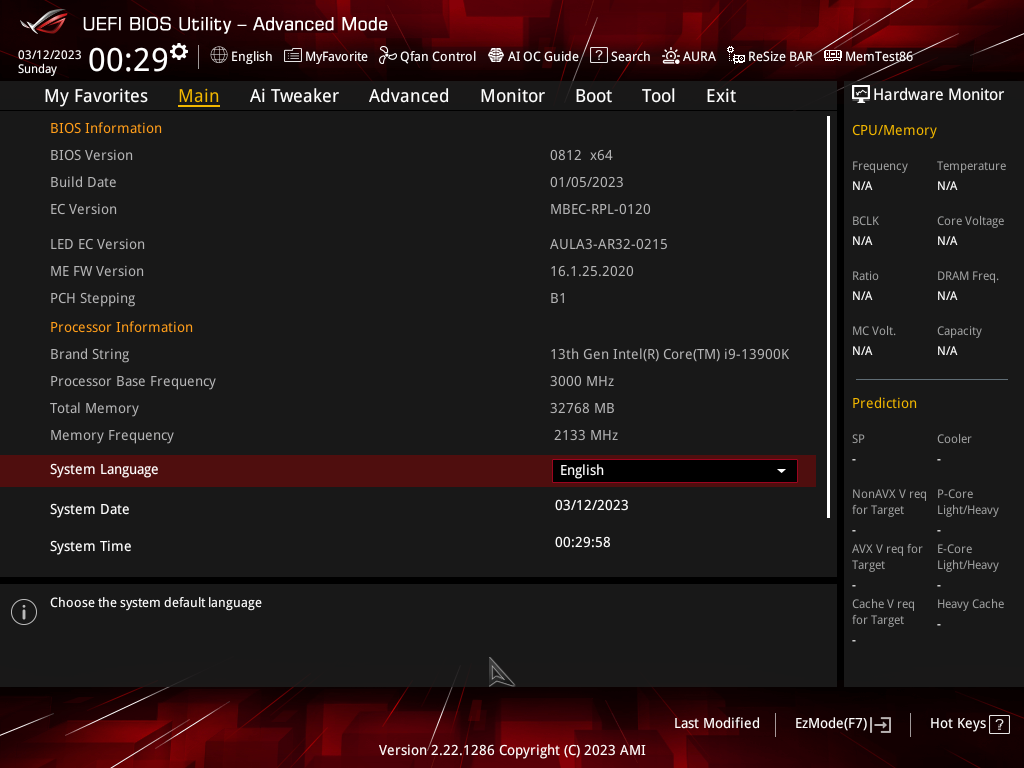Click the settings gear next to the clock

[x=179, y=52]
